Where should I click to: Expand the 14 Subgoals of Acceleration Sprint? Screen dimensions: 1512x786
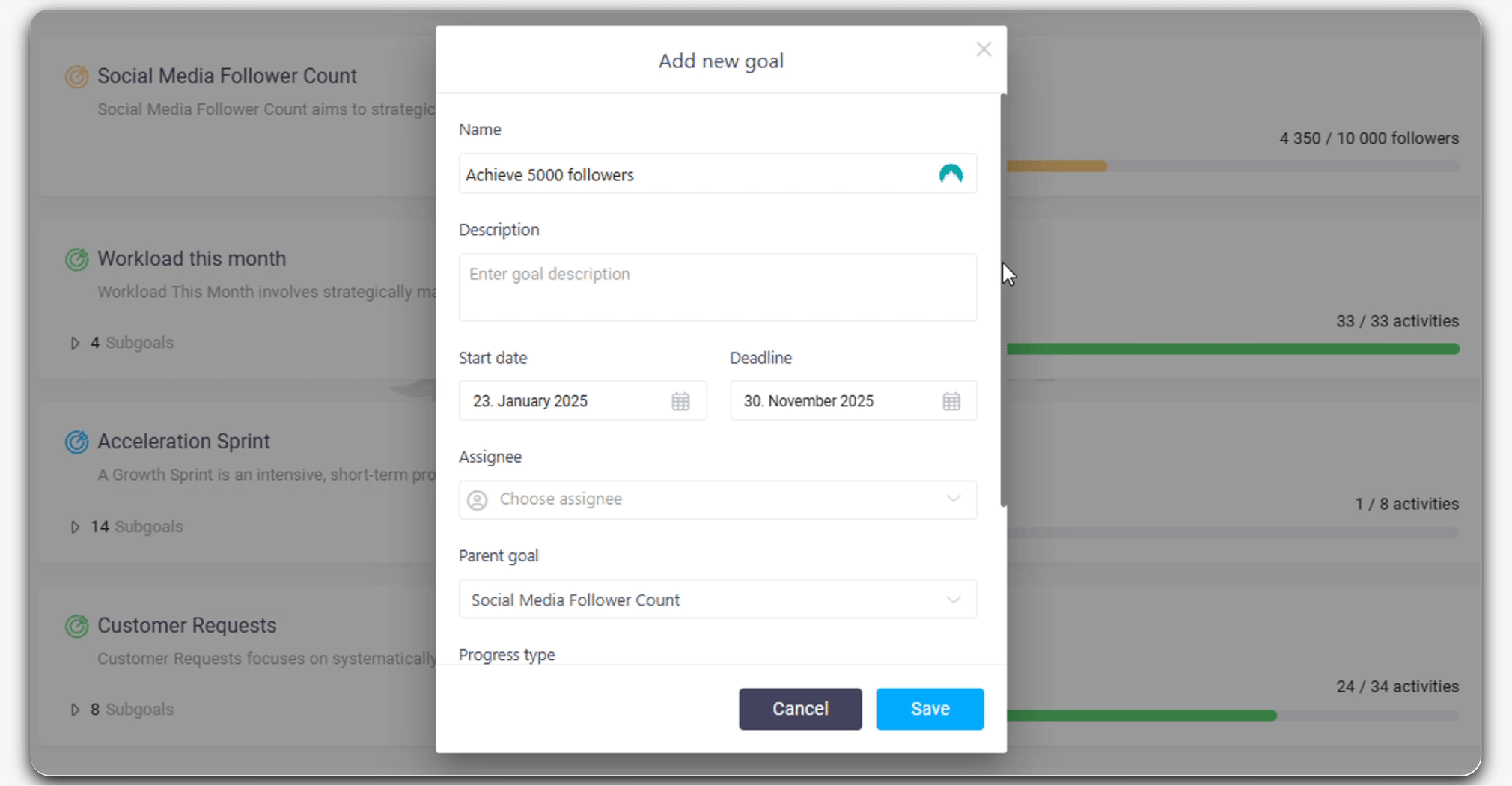75,527
